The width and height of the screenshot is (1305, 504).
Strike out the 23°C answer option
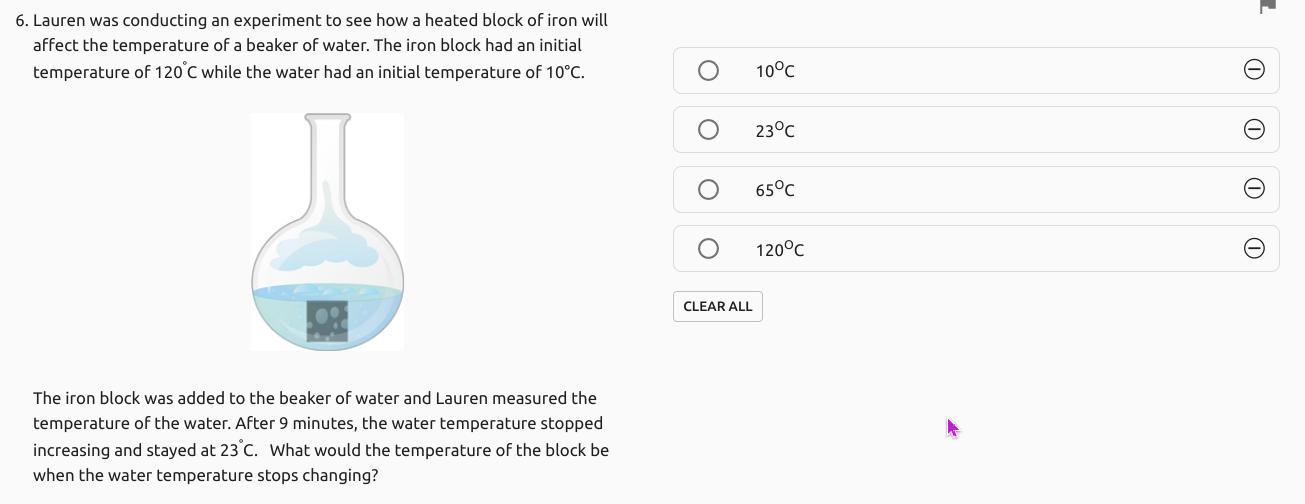tap(1254, 129)
